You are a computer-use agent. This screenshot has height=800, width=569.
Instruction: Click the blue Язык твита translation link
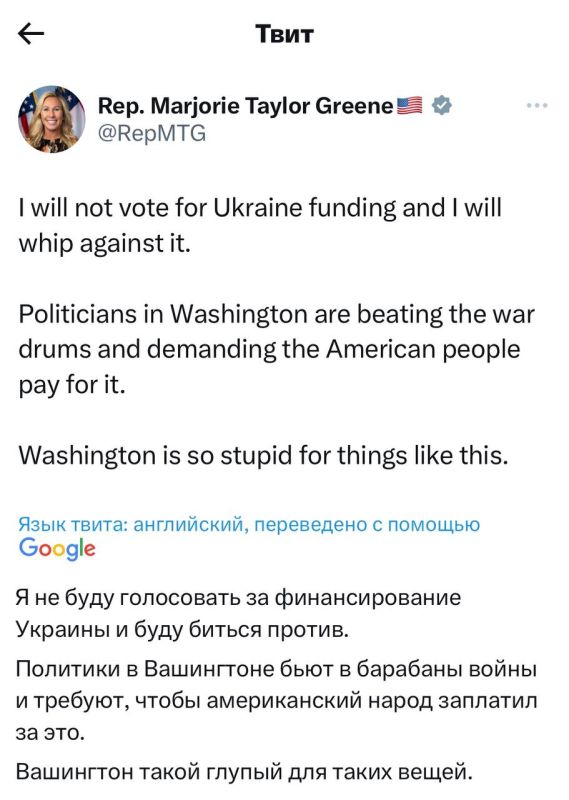point(249,524)
